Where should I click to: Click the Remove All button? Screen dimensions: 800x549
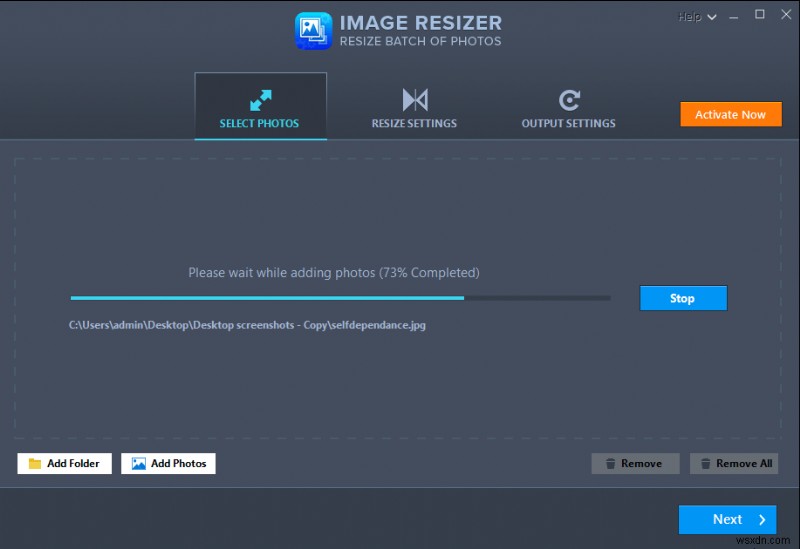click(734, 463)
